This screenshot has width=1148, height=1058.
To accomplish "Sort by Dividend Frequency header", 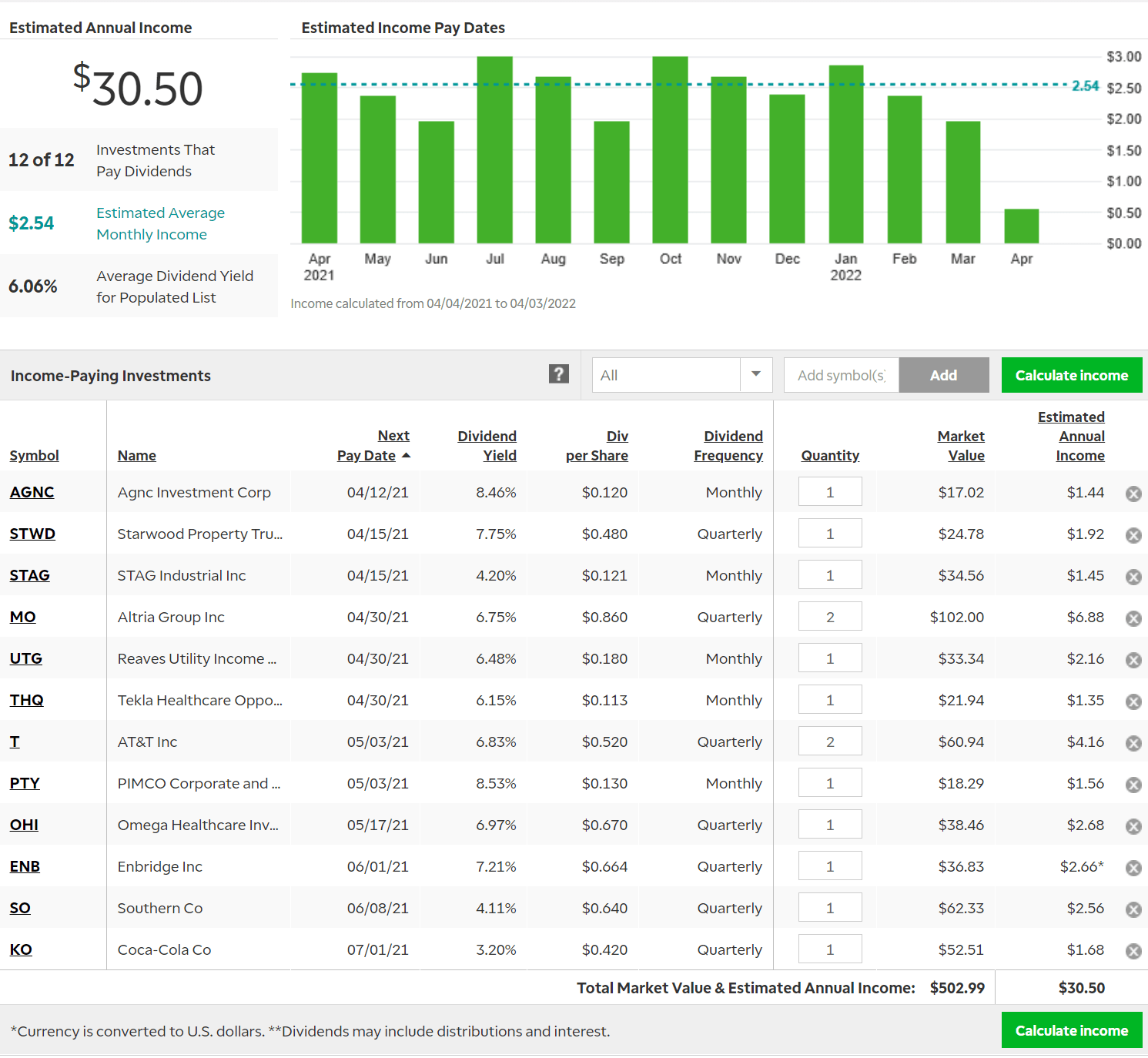I will (728, 446).
